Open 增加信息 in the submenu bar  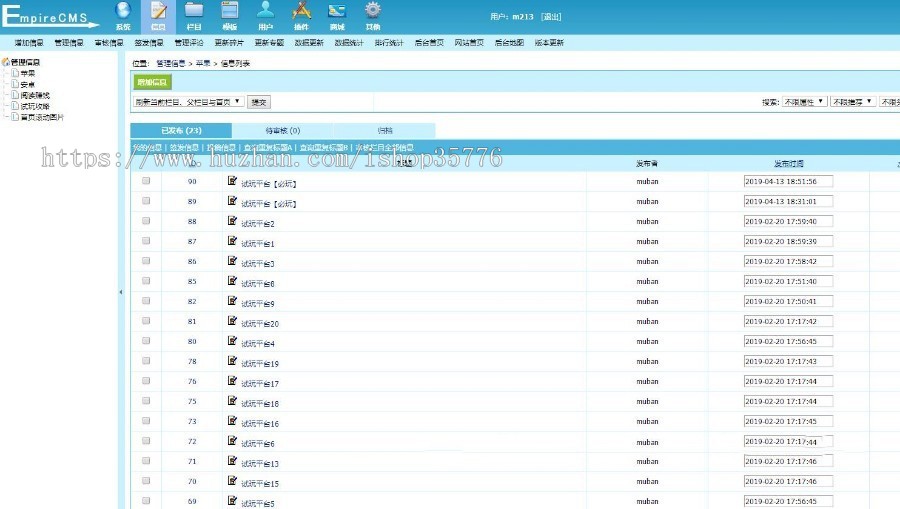[x=29, y=42]
